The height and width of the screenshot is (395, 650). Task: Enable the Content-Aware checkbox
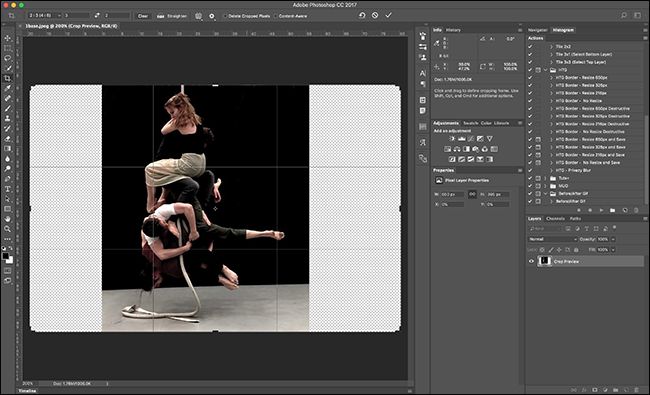[x=276, y=16]
